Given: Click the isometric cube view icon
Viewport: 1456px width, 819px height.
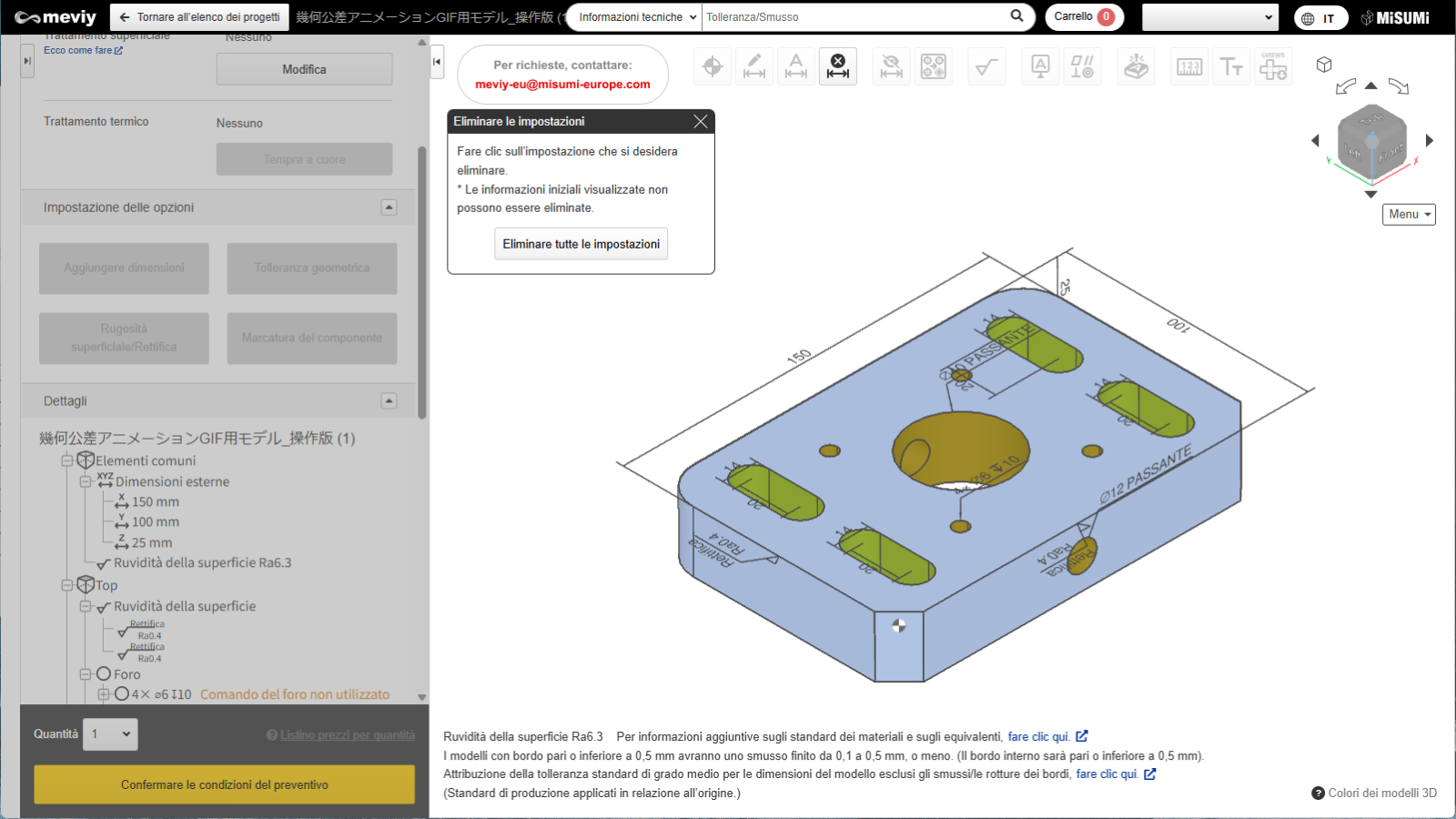Looking at the screenshot, I should pyautogui.click(x=1324, y=65).
